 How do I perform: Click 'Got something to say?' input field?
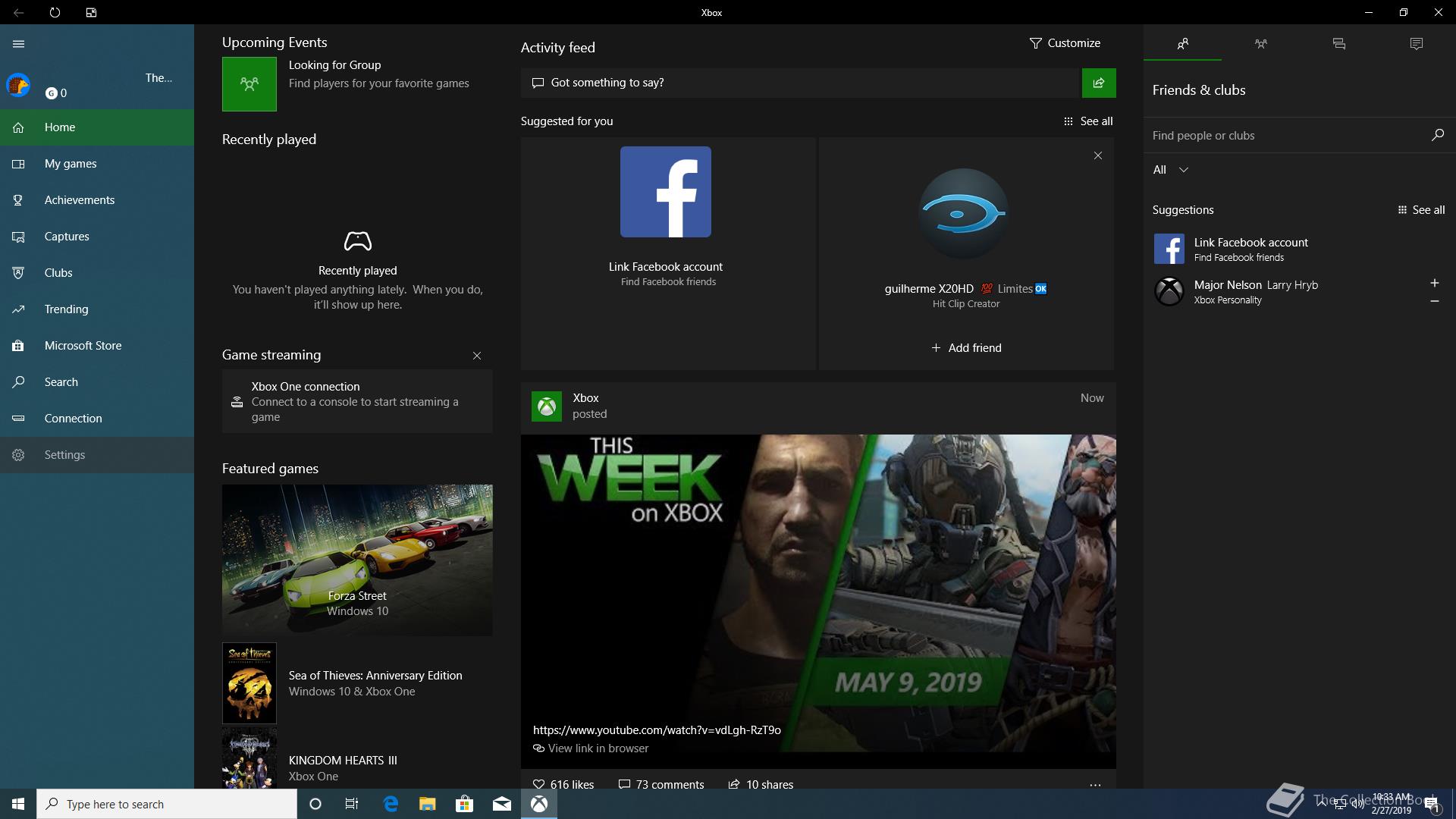coord(800,83)
